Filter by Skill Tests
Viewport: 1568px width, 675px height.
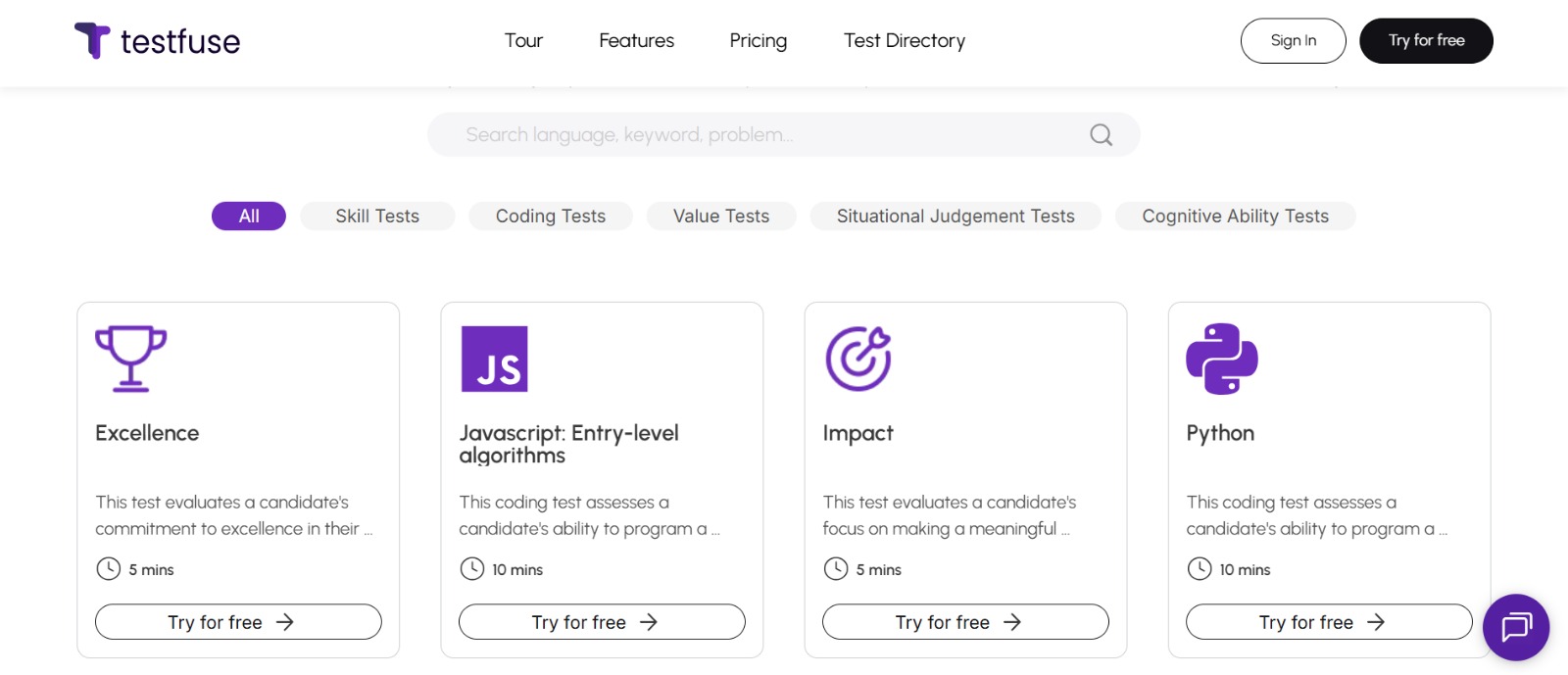tap(377, 217)
